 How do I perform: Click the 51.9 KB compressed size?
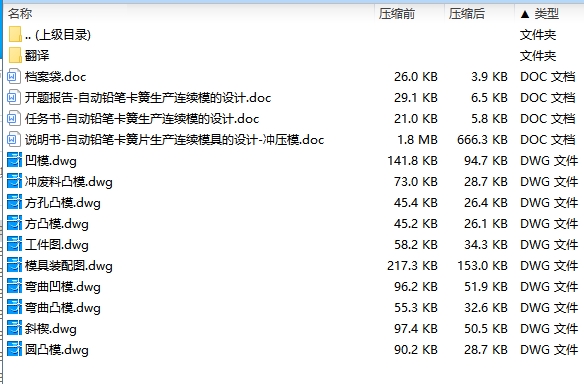tap(486, 286)
